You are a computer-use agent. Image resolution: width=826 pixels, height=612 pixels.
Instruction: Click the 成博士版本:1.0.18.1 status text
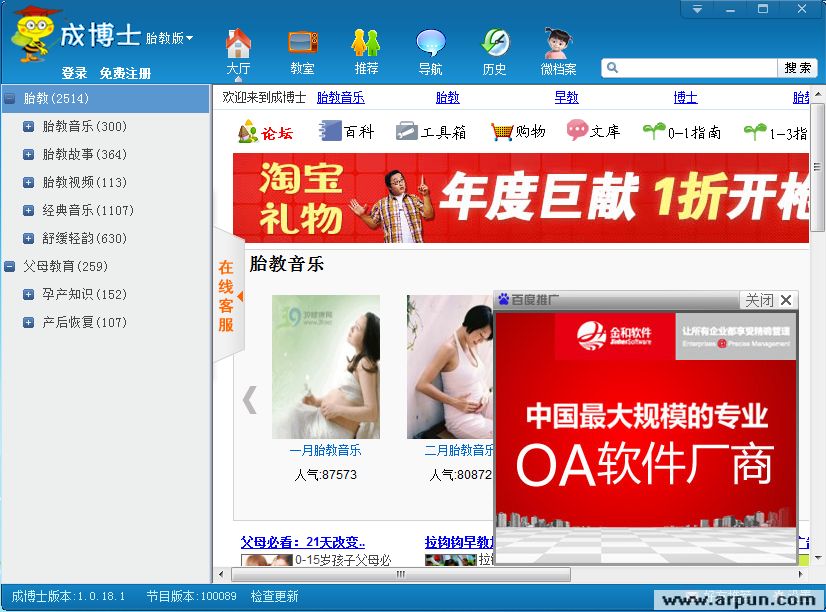tap(68, 596)
